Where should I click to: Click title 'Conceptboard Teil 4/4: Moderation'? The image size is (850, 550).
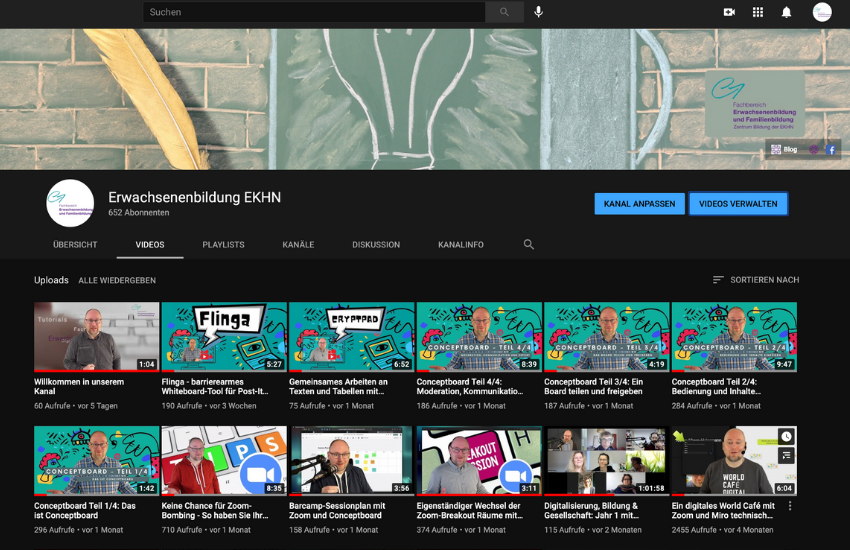(x=470, y=386)
